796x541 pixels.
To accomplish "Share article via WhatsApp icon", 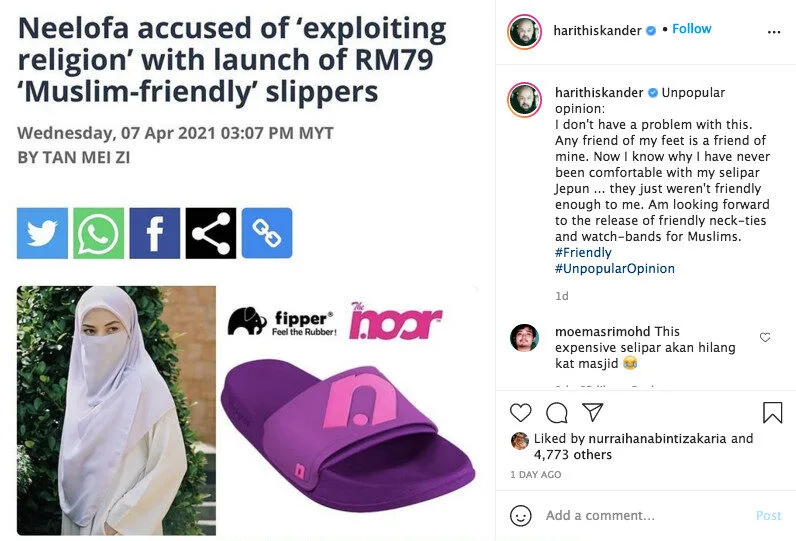I will point(98,233).
